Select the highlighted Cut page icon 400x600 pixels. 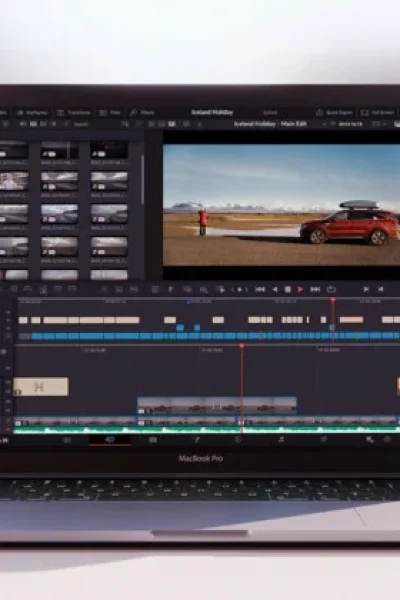tap(110, 440)
